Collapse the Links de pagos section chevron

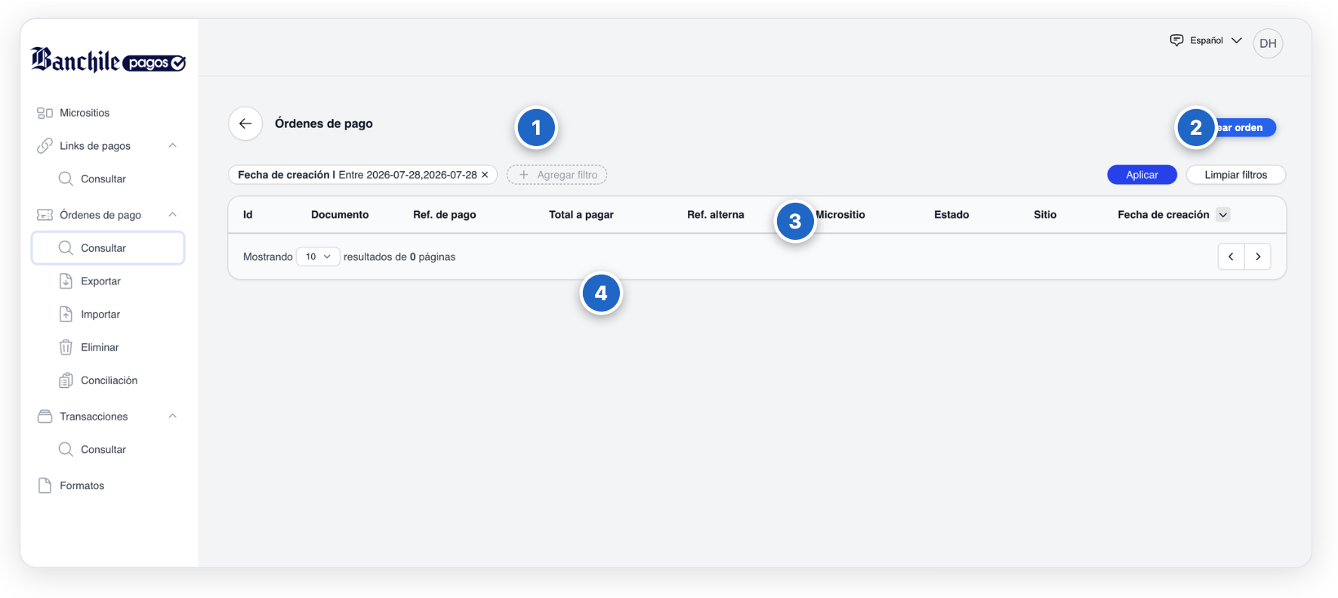pyautogui.click(x=172, y=146)
